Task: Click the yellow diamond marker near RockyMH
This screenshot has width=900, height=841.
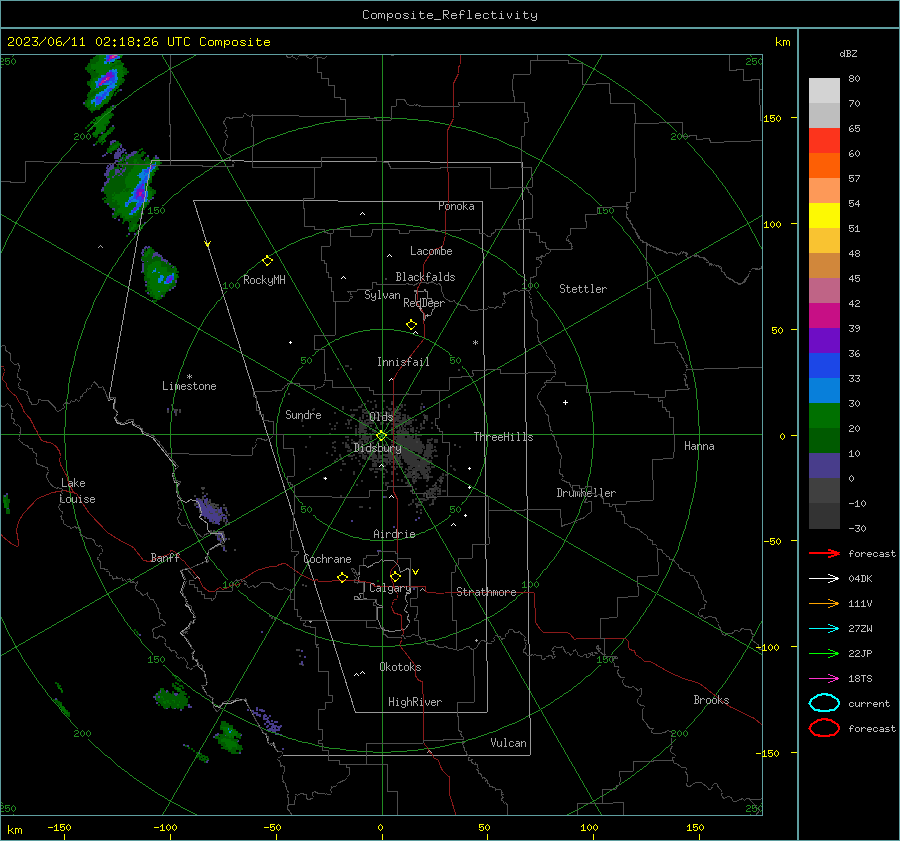Action: (x=267, y=261)
